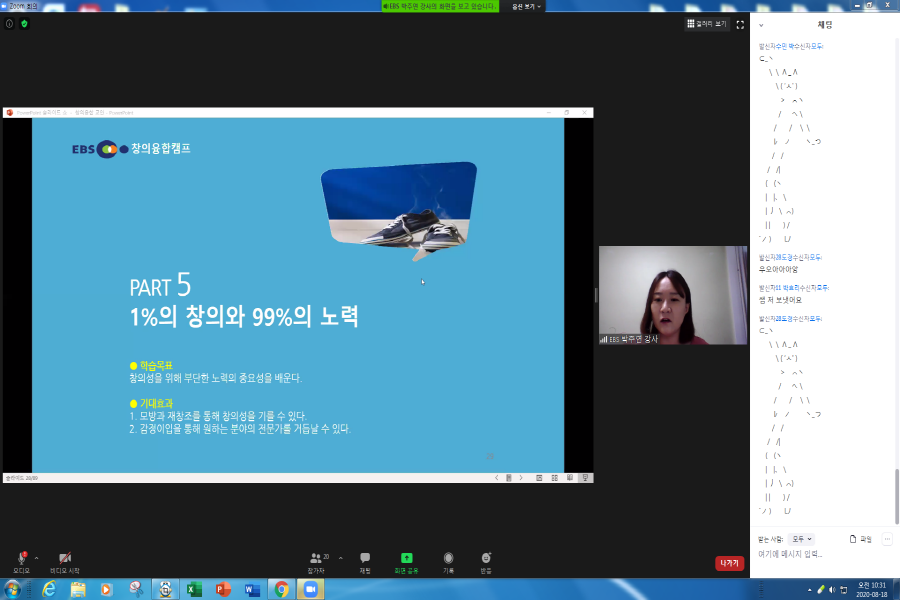Open the view options dropdown at top
900x600 pixels.
tap(526, 6)
